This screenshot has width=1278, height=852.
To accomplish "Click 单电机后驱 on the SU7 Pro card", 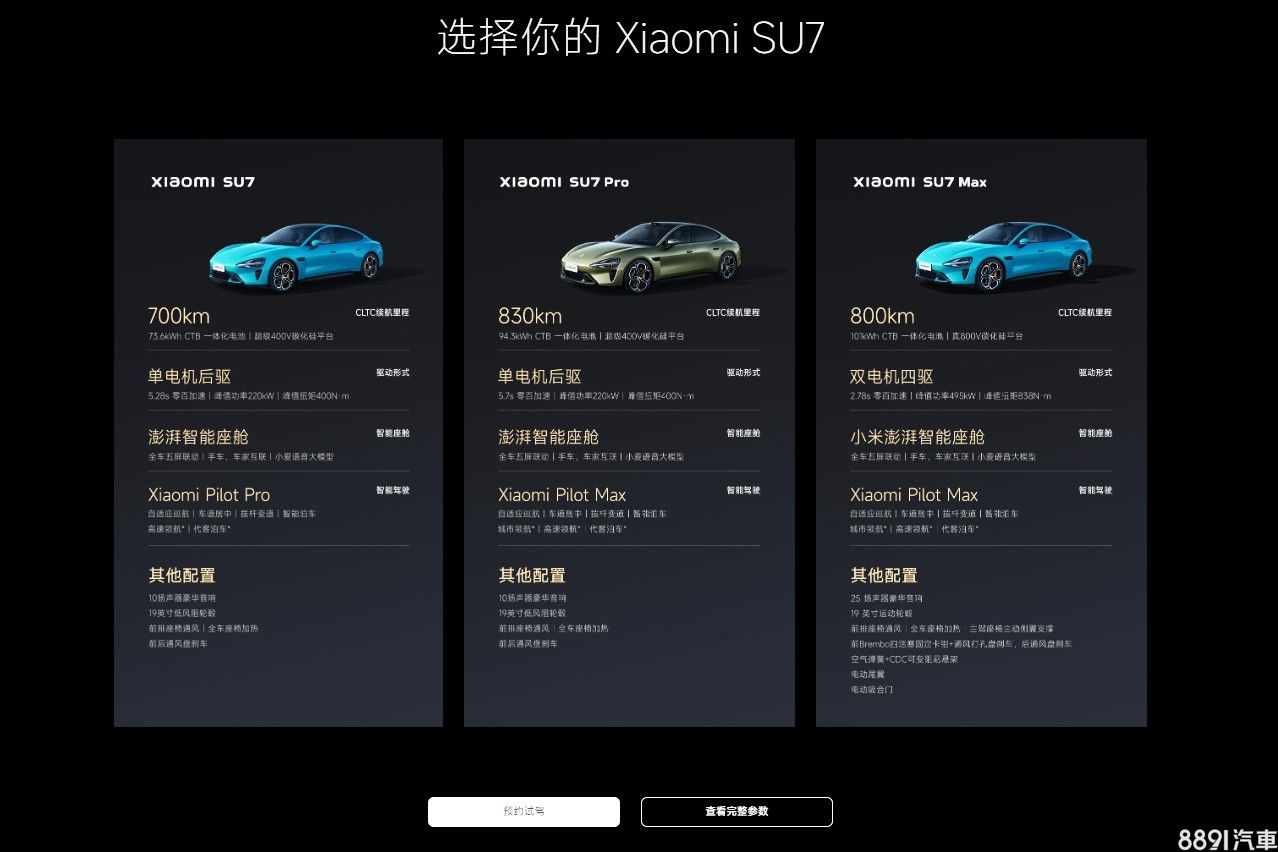I will click(x=540, y=377).
